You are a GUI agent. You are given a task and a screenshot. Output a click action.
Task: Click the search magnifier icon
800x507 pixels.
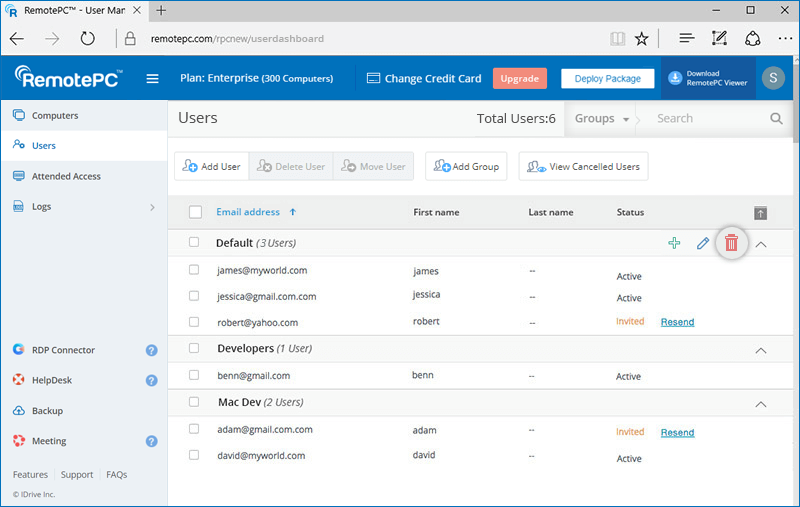776,118
